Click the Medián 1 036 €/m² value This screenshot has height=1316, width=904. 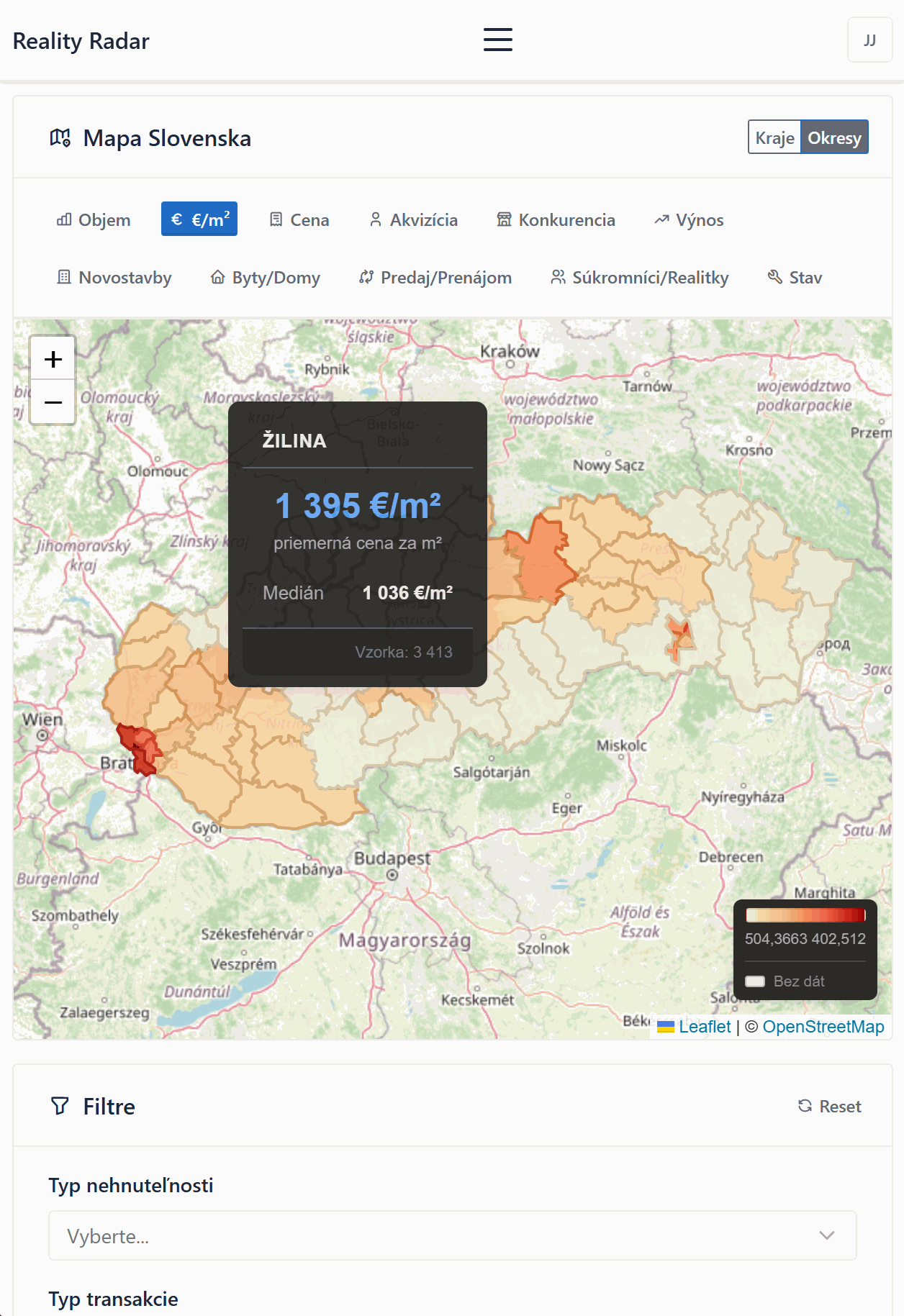[x=407, y=593]
